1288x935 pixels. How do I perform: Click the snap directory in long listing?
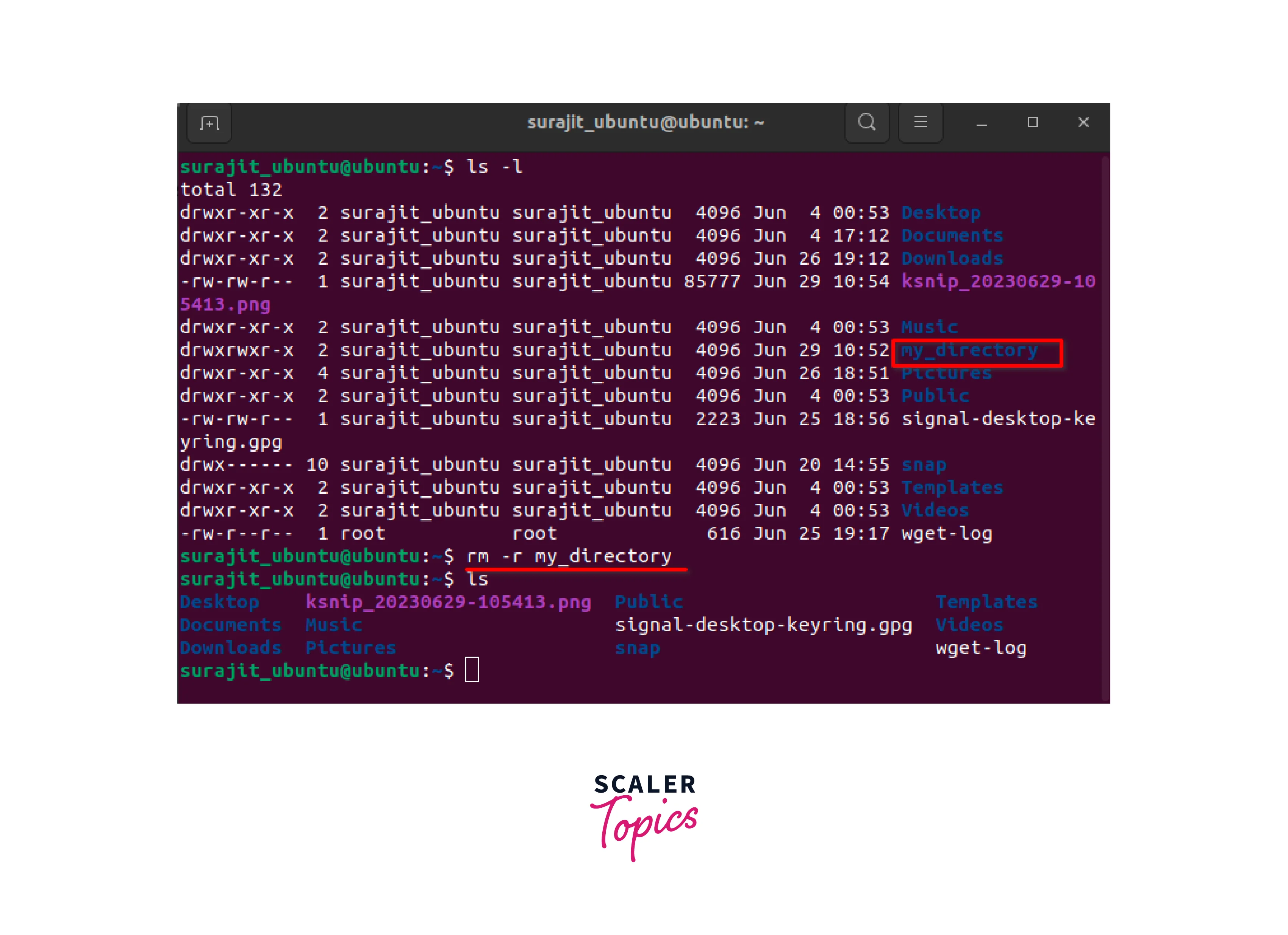(x=924, y=465)
